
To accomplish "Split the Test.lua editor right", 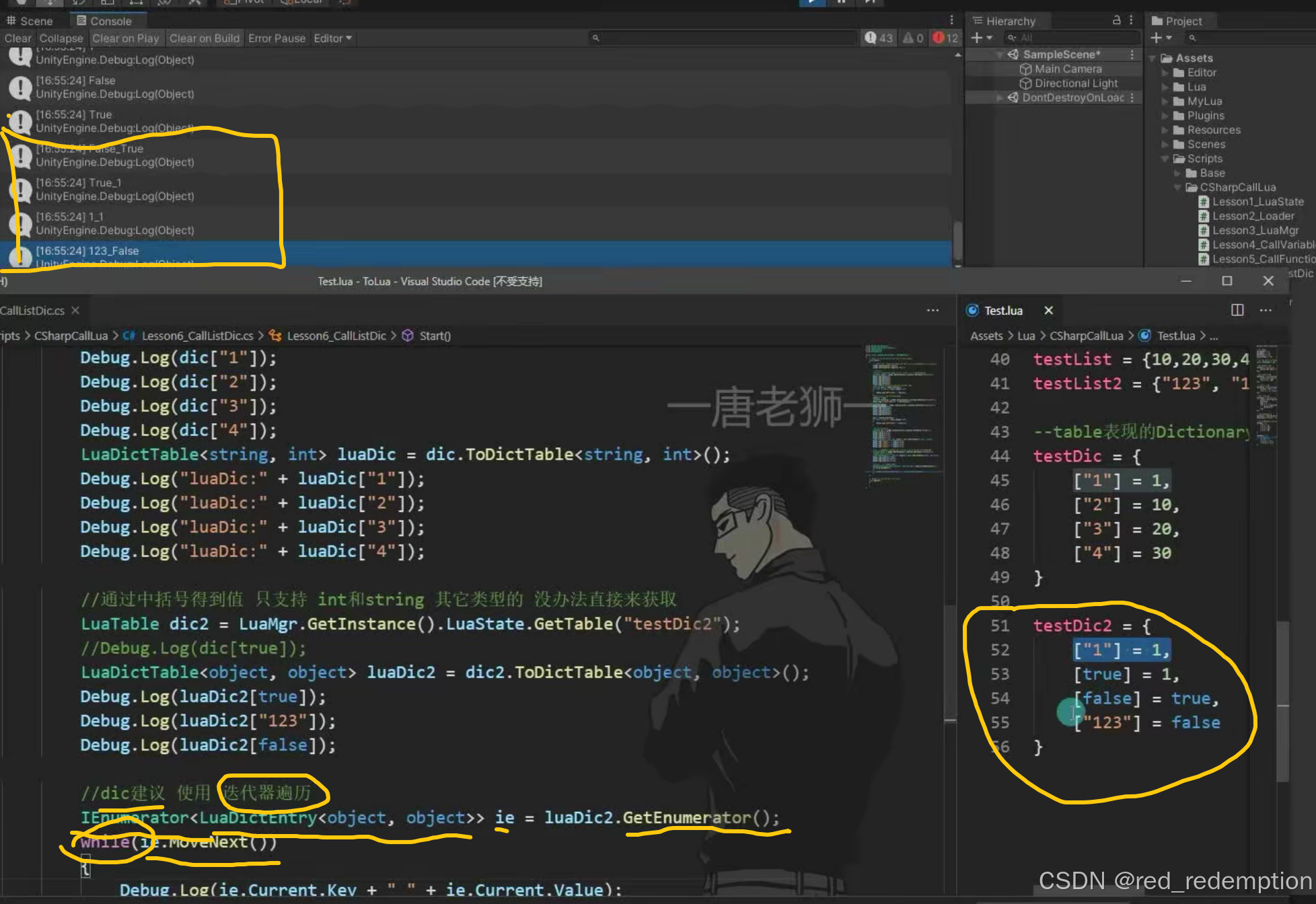I will coord(1237,310).
